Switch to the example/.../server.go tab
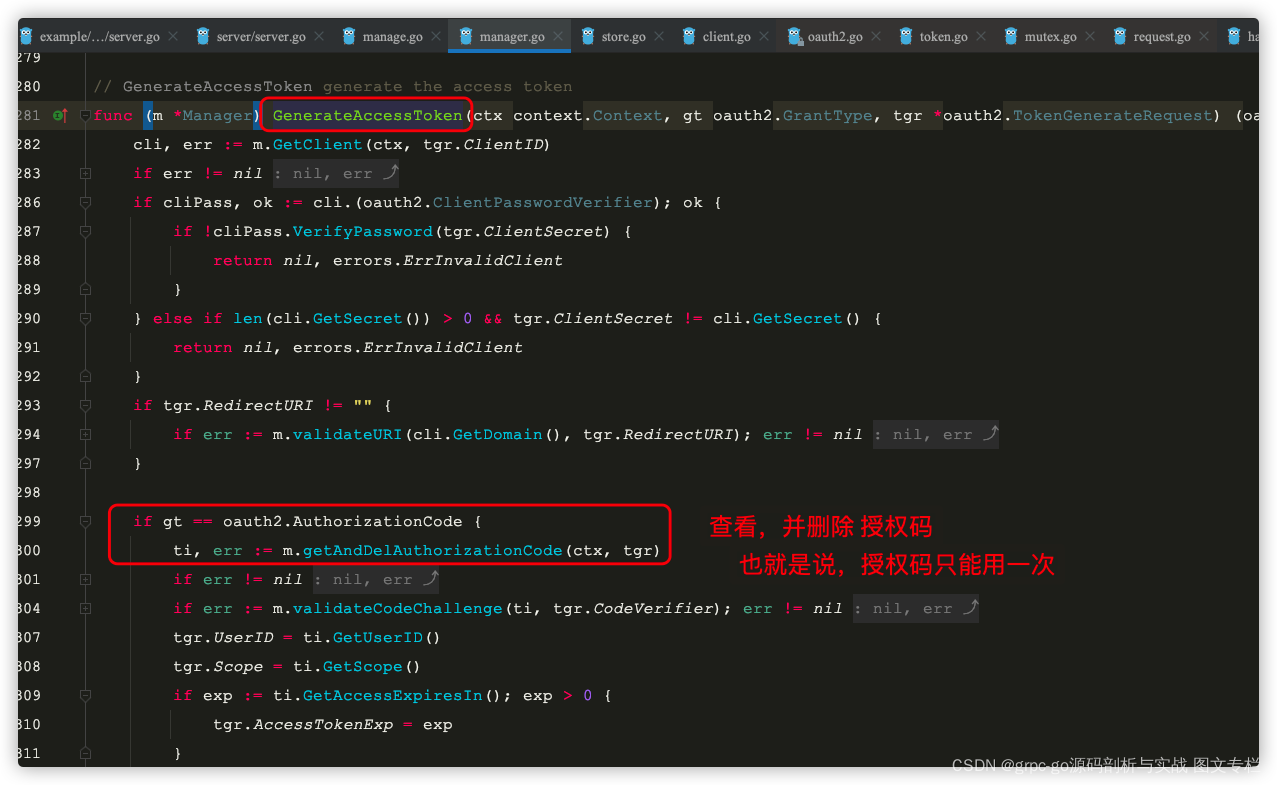This screenshot has height=785, width=1277. click(99, 37)
